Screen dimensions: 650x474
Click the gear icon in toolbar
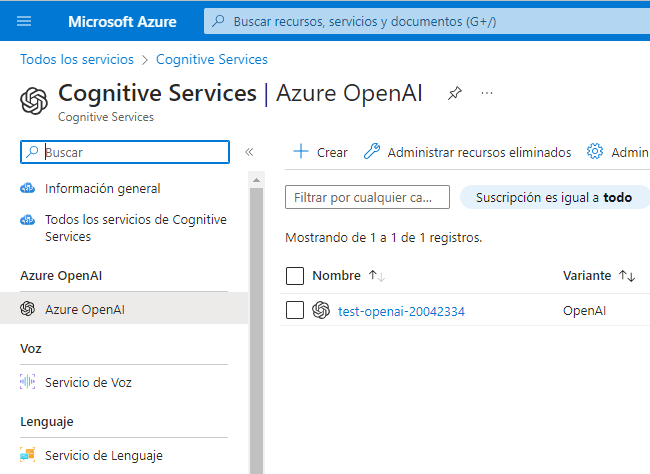click(x=595, y=151)
